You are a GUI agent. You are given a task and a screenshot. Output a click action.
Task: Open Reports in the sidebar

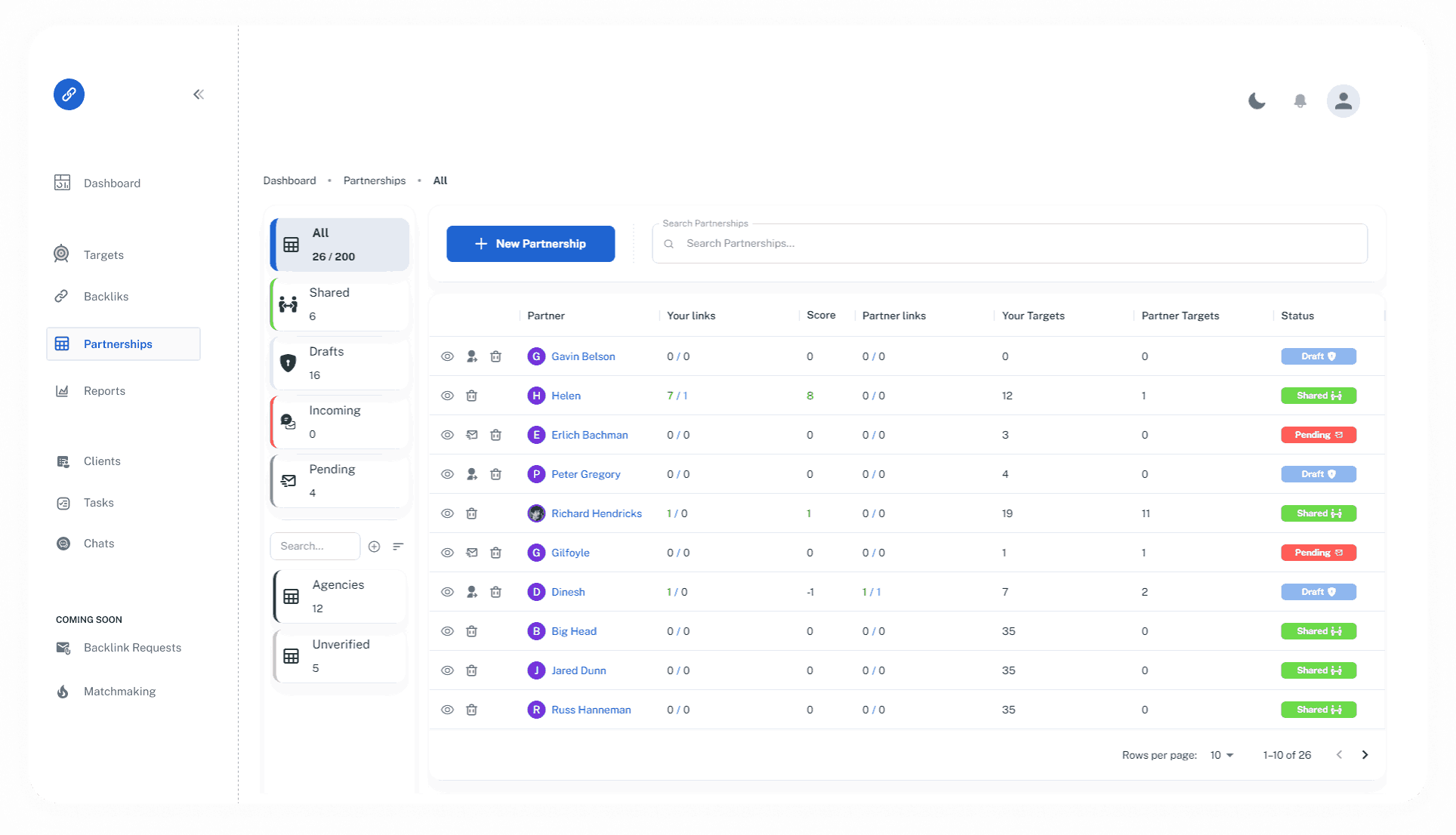pos(104,391)
